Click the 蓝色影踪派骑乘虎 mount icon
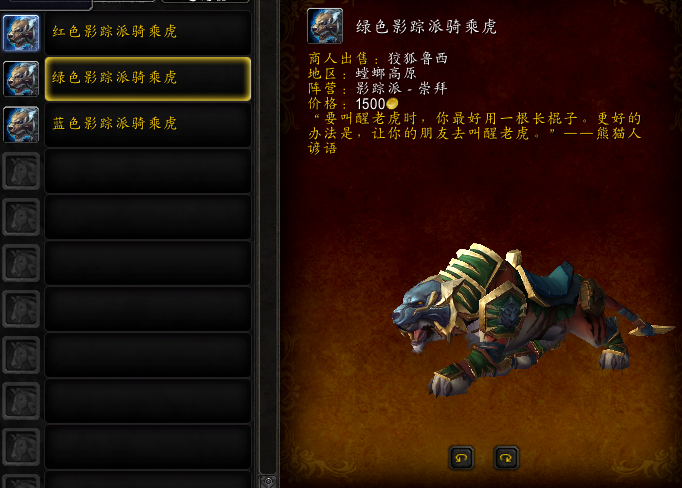This screenshot has height=488, width=682. 21,125
